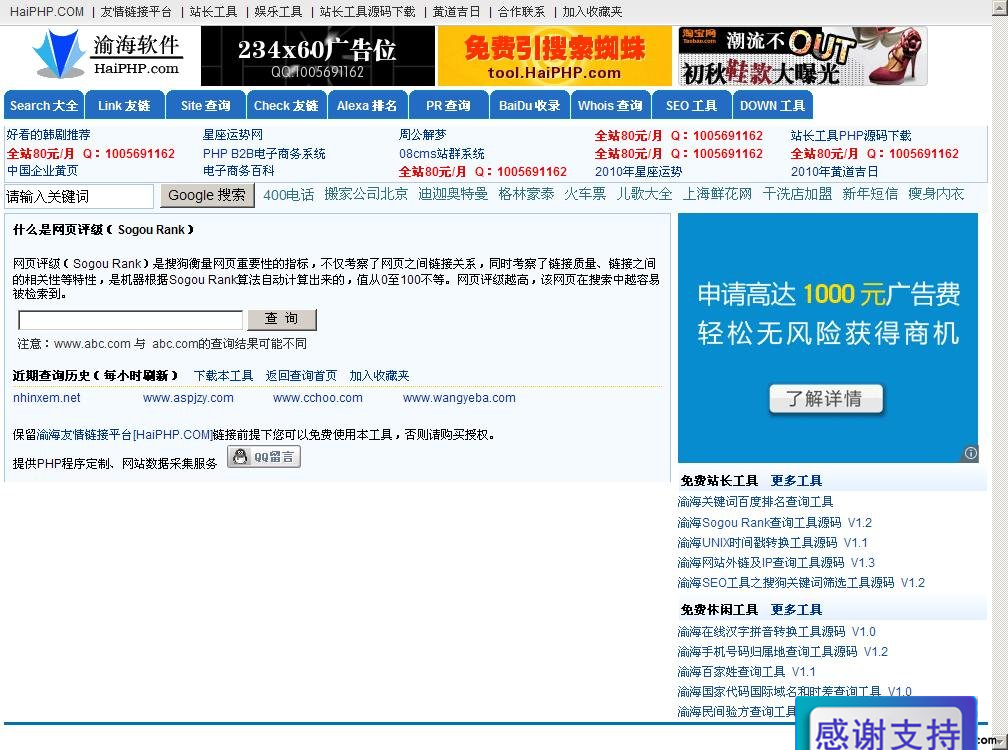Open nhinxem.net from query history
The height and width of the screenshot is (750, 1008).
(47, 398)
